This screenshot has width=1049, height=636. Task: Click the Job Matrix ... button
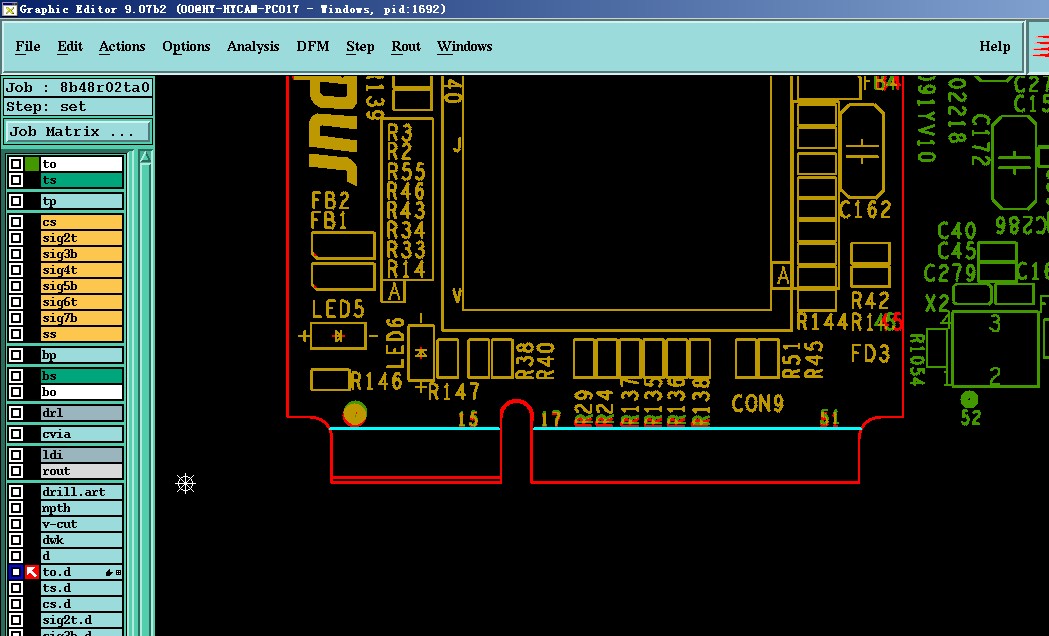(x=78, y=132)
